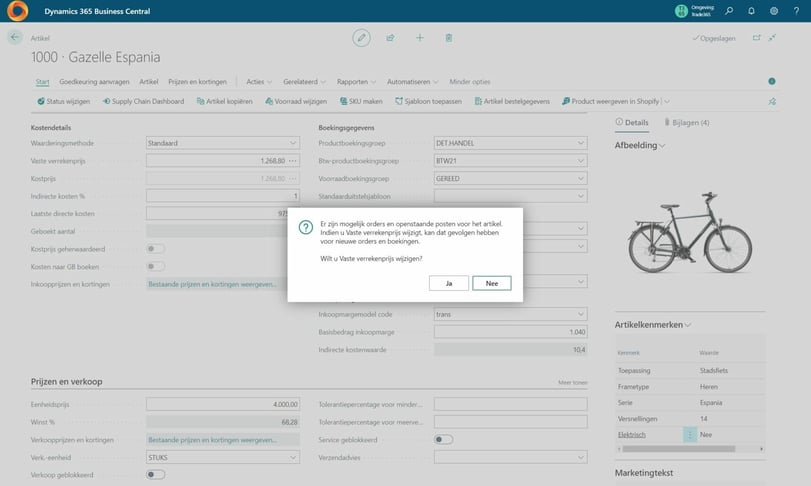Click Elektrisch attribute link
This screenshot has height=486, width=811.
[632, 435]
